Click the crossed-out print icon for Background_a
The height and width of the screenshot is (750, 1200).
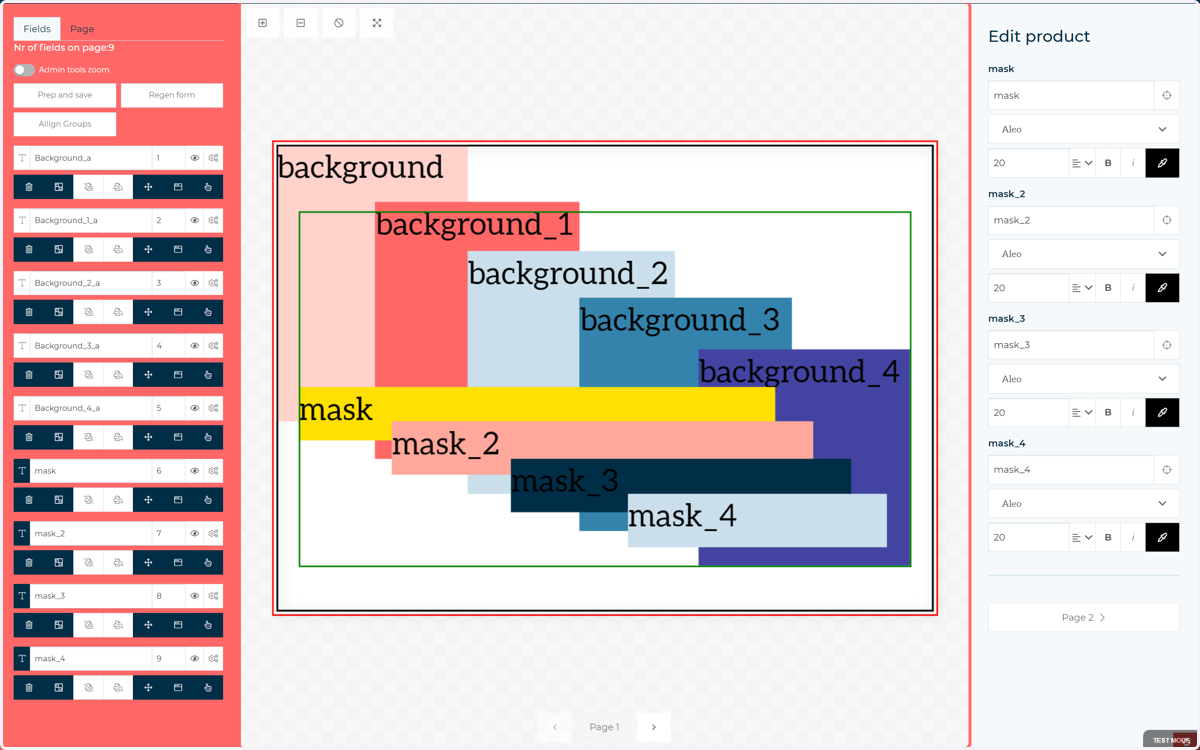coord(89,187)
